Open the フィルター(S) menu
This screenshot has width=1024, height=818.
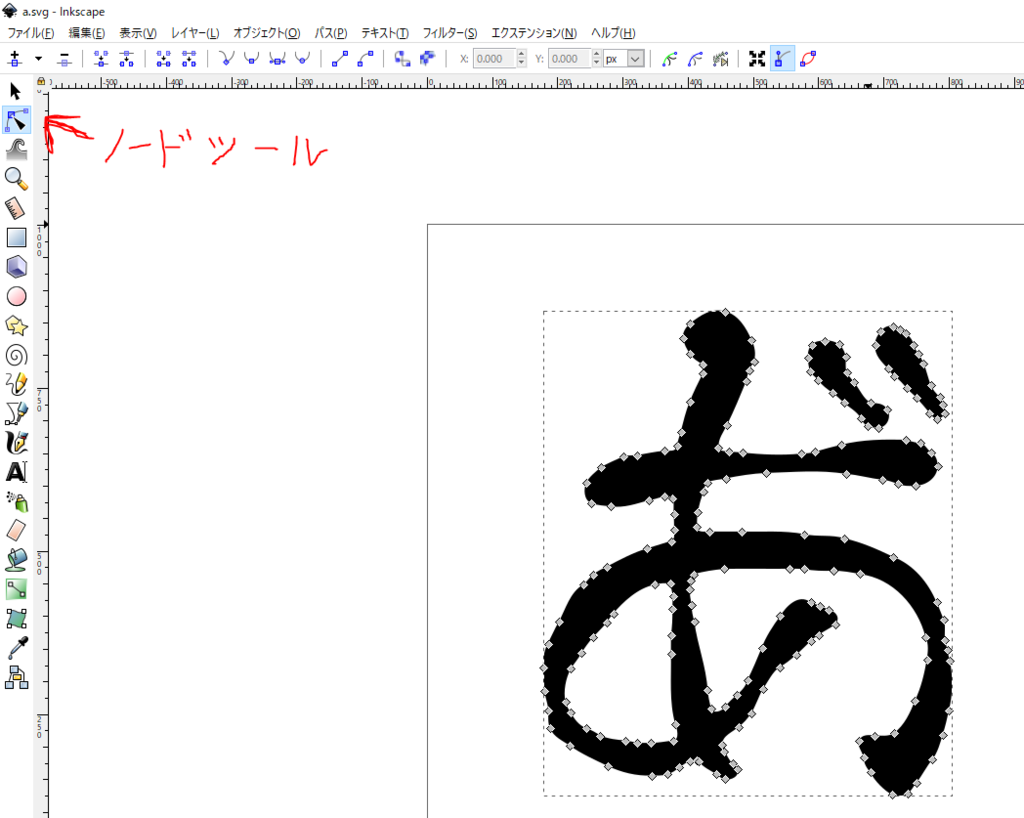click(x=449, y=33)
